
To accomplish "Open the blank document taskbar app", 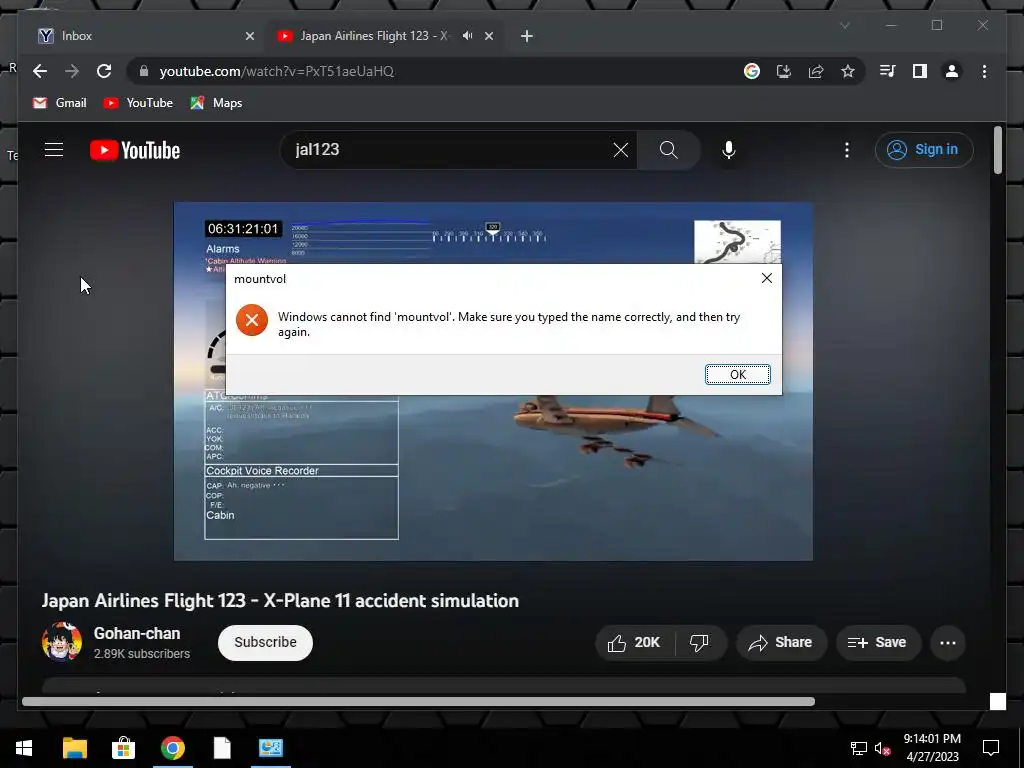I will coord(222,748).
